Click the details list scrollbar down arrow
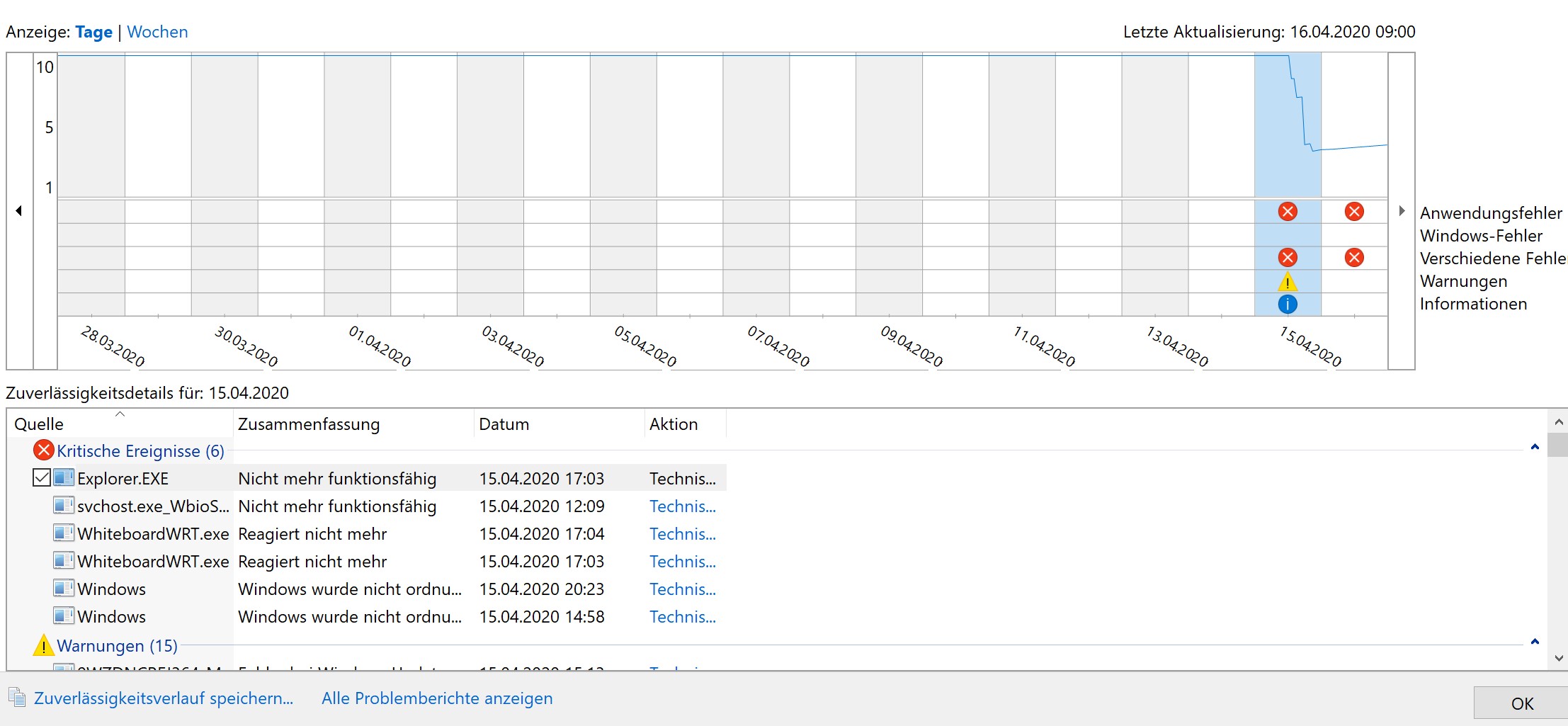Viewport: 1568px width, 726px height. point(1558,658)
